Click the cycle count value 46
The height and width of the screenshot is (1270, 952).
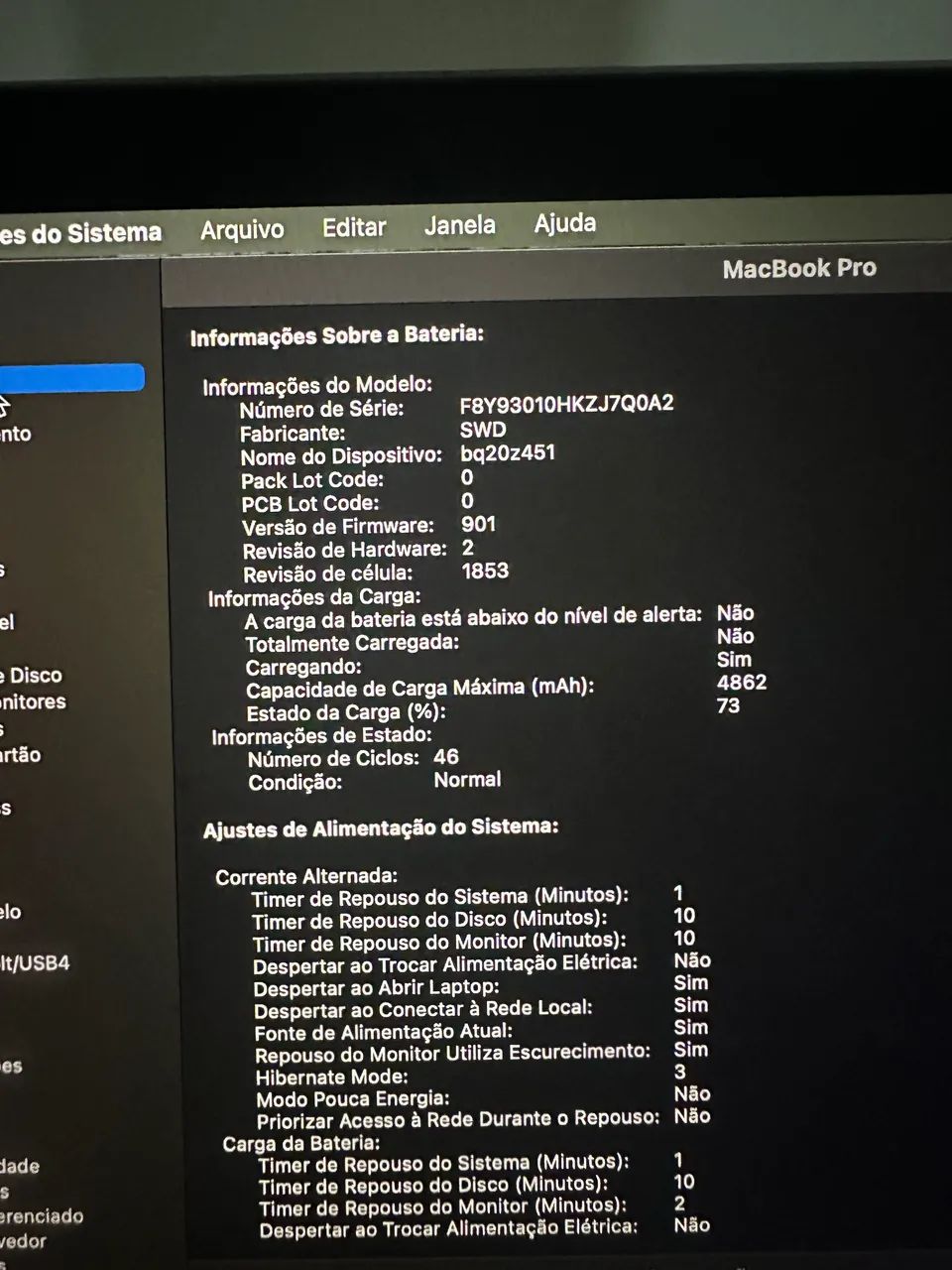[x=446, y=757]
